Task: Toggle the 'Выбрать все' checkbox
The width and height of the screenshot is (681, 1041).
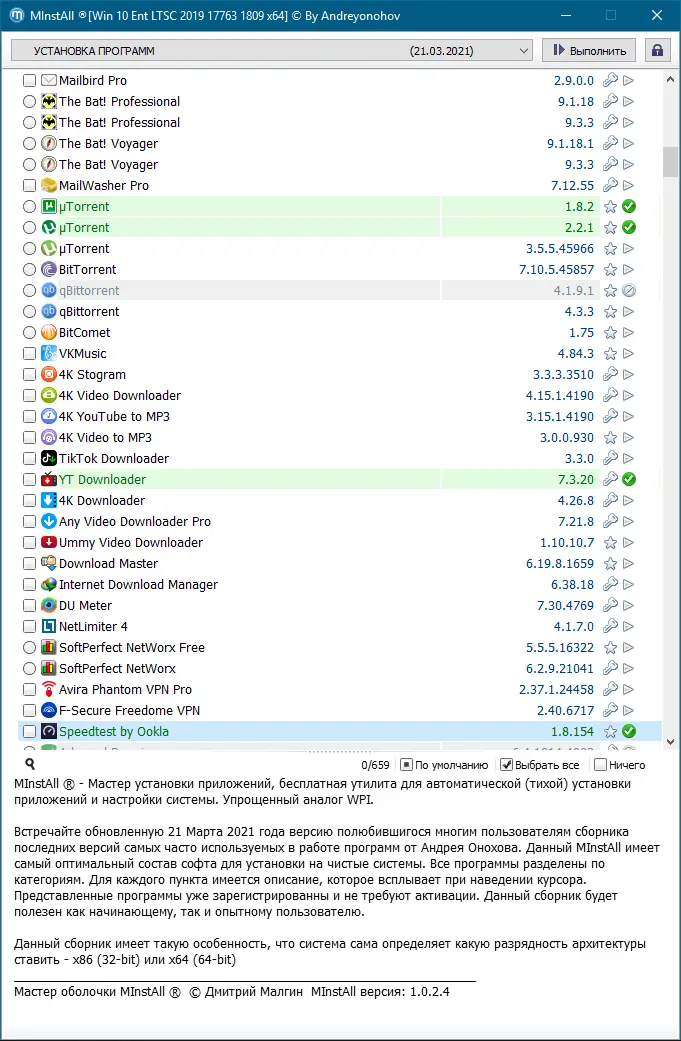Action: click(506, 765)
